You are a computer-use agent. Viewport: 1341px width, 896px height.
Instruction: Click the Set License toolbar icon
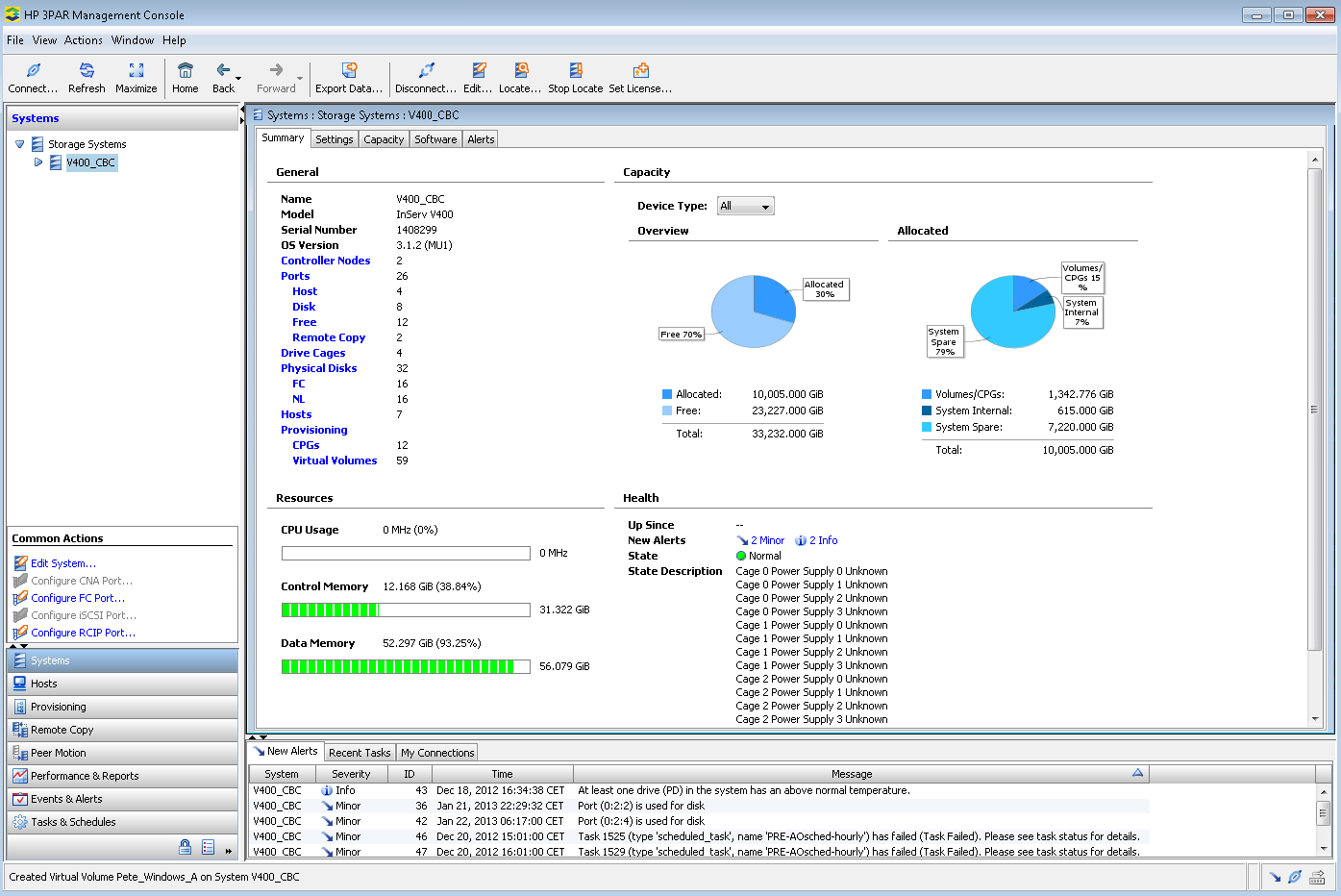pos(640,70)
